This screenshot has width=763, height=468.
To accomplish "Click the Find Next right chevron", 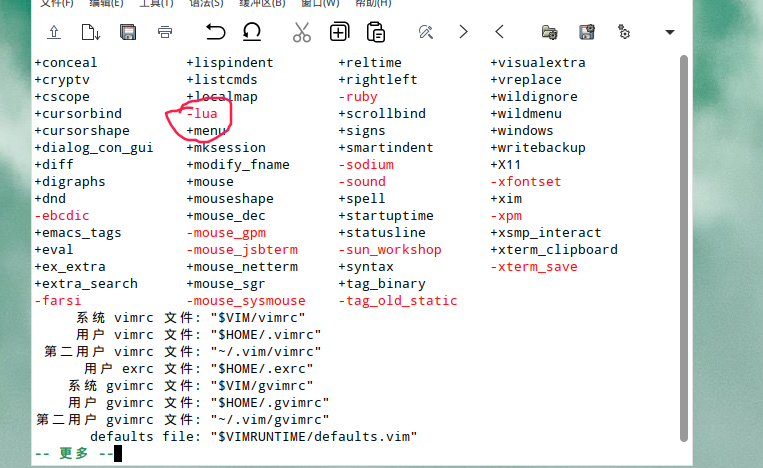I will (x=463, y=32).
